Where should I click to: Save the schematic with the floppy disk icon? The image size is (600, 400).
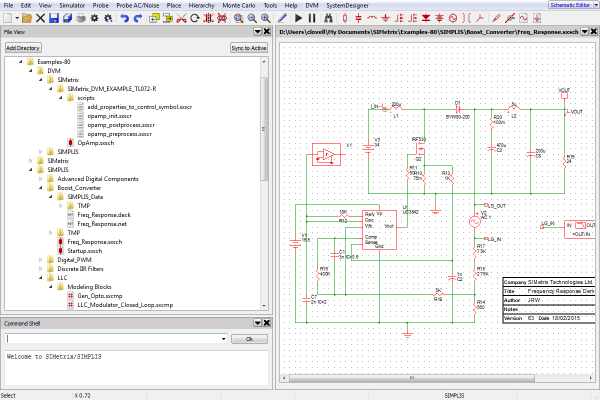pyautogui.click(x=54, y=18)
